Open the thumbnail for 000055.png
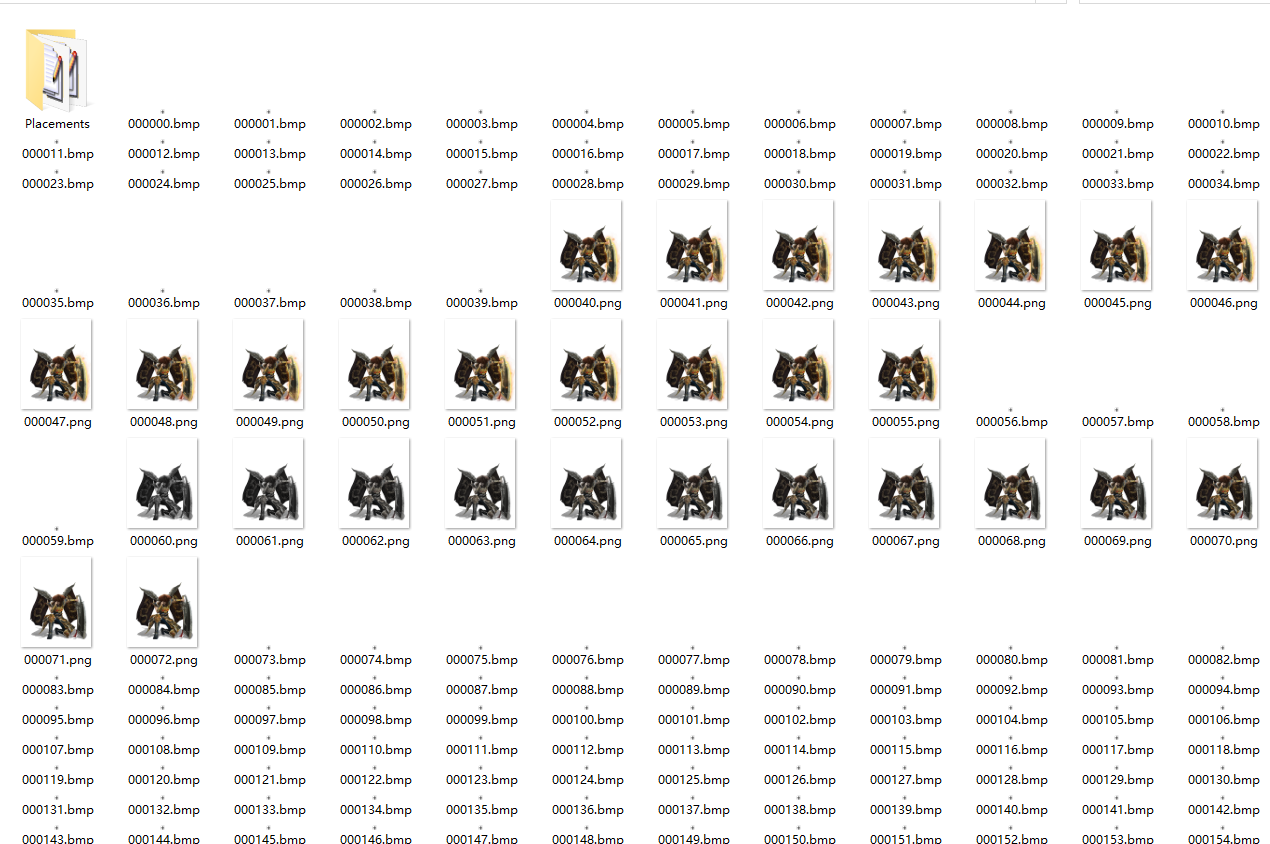 pos(905,364)
